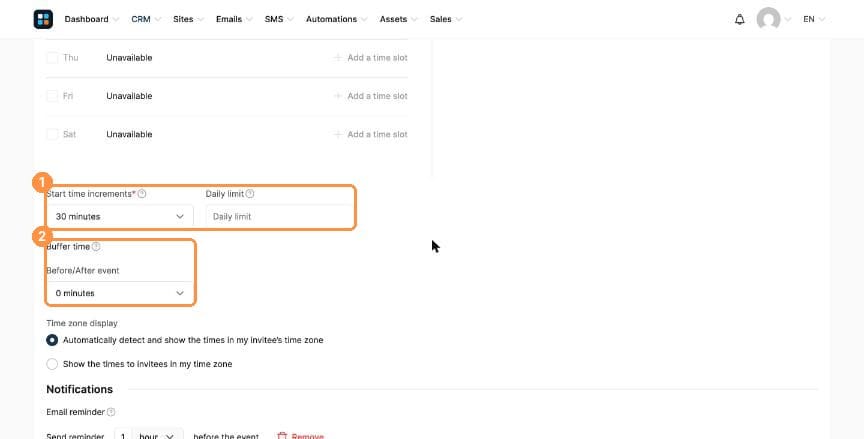Screen dimensions: 864x439
Task: Expand the Sales menu chevron
Action: [458, 19]
